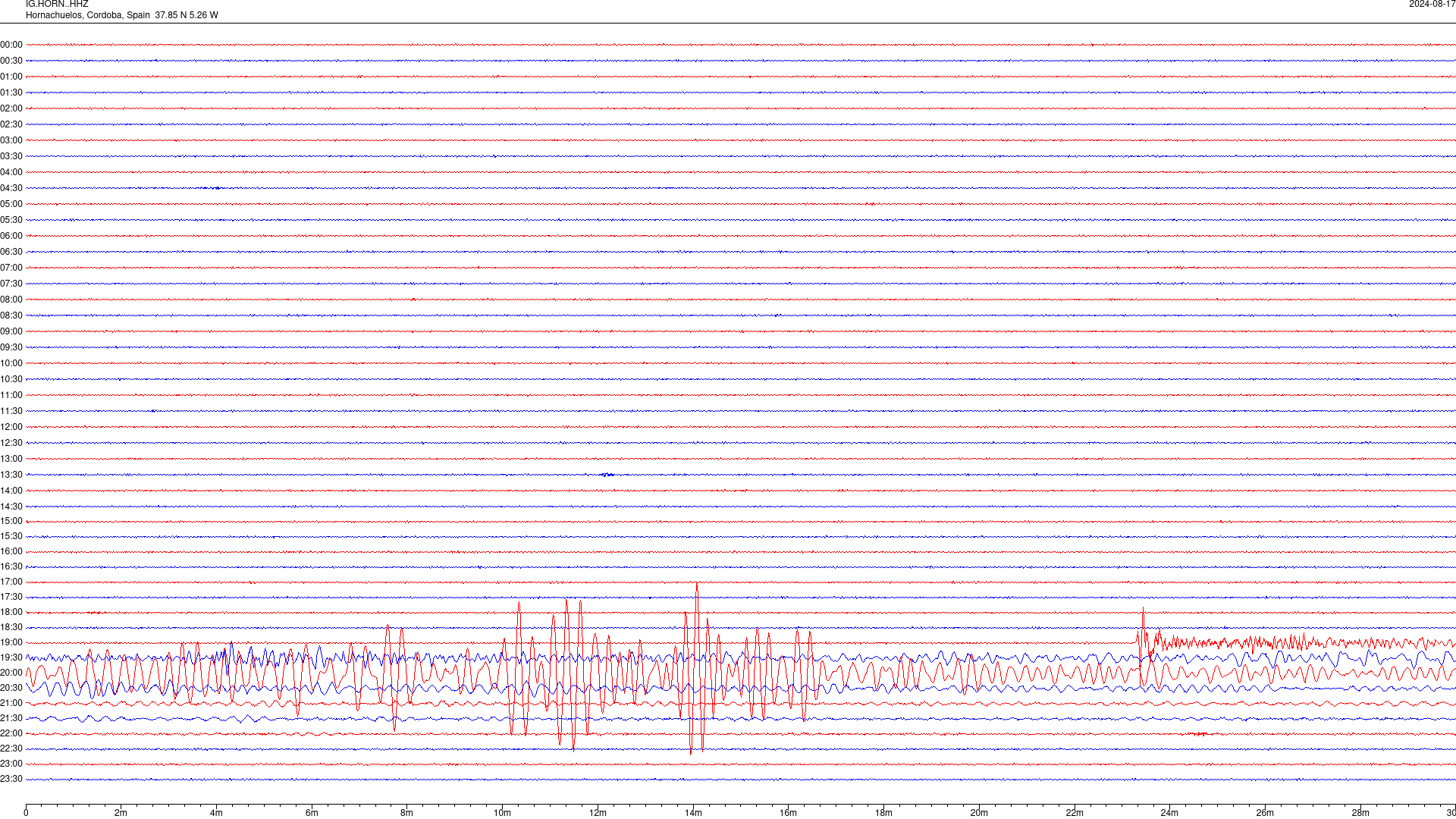The width and height of the screenshot is (1456, 819).
Task: Select the 01:30 trace time label
Action: click(x=11, y=93)
